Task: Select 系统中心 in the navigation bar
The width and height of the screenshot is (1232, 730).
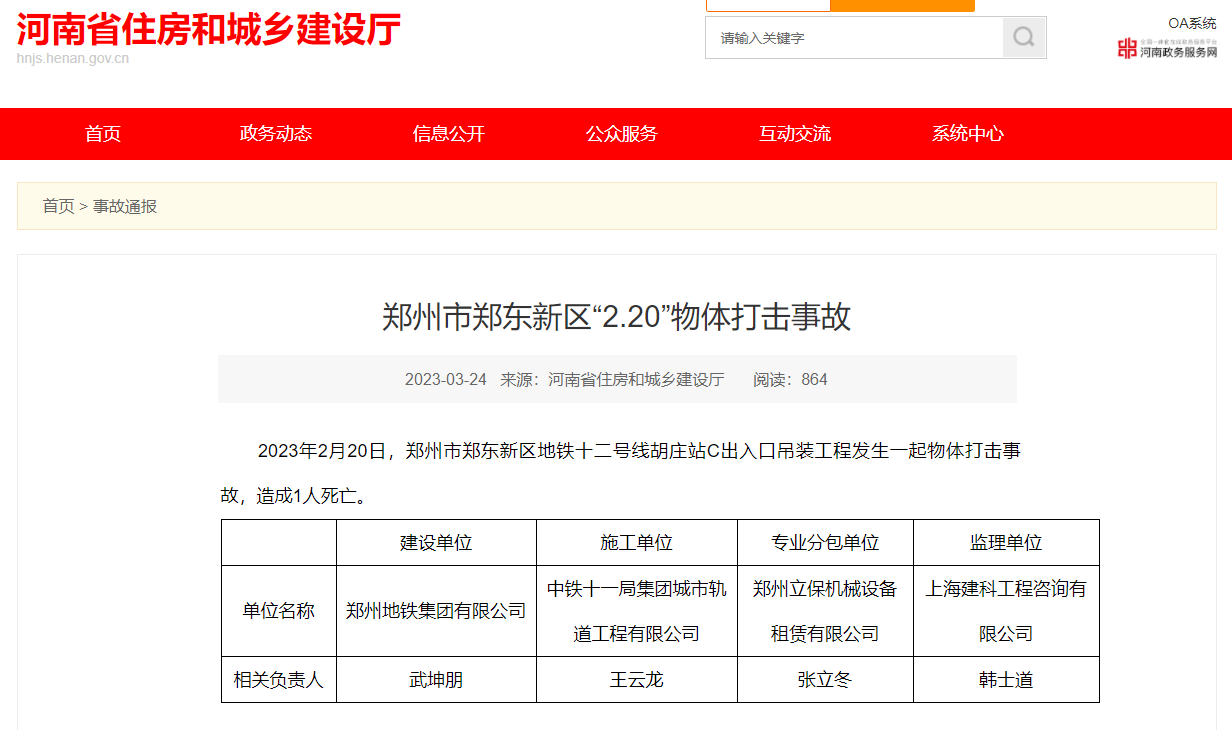Action: coord(968,134)
